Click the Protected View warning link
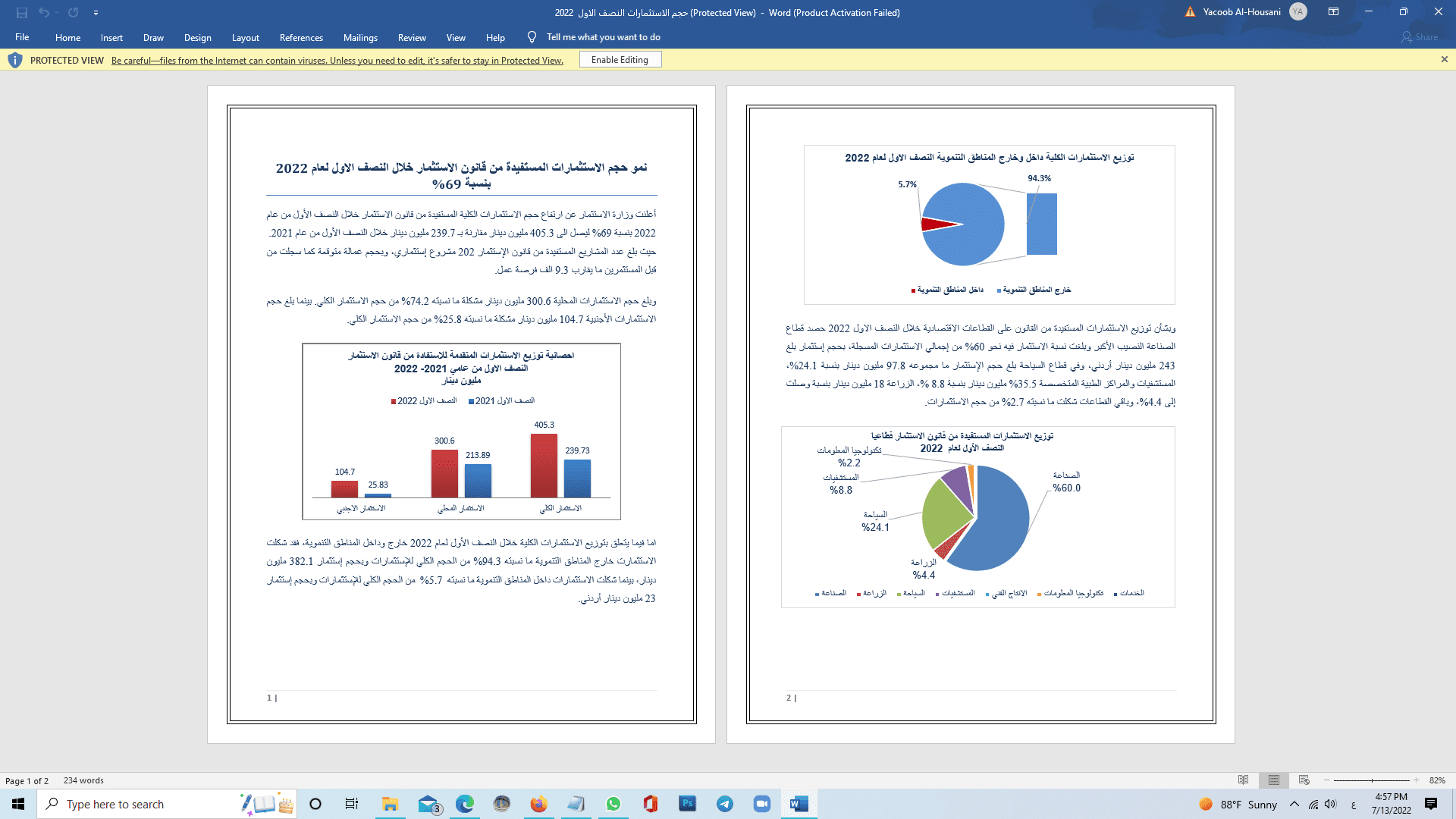This screenshot has height=819, width=1456. click(337, 61)
